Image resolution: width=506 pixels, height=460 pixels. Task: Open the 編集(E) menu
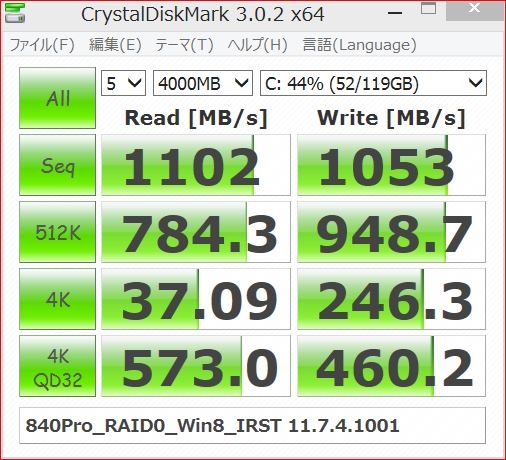(115, 45)
